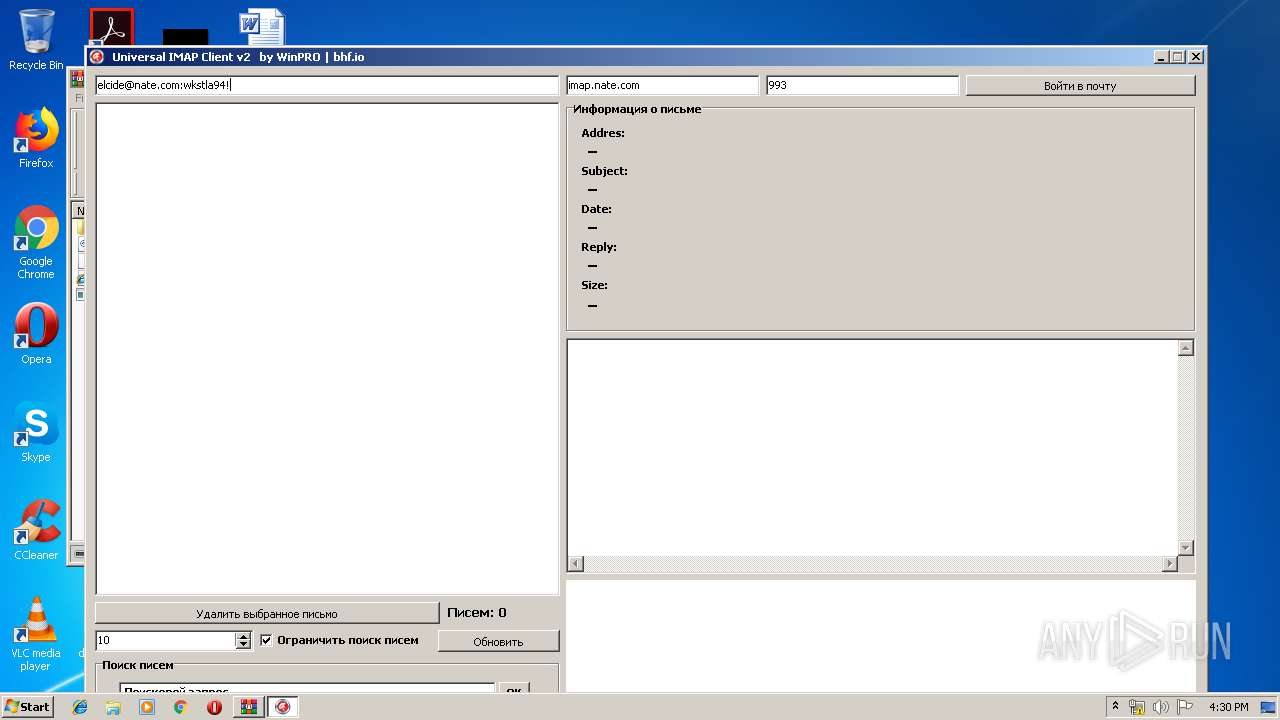Viewport: 1280px width, 720px height.
Task: Click the Обновить refresh button
Action: point(498,641)
